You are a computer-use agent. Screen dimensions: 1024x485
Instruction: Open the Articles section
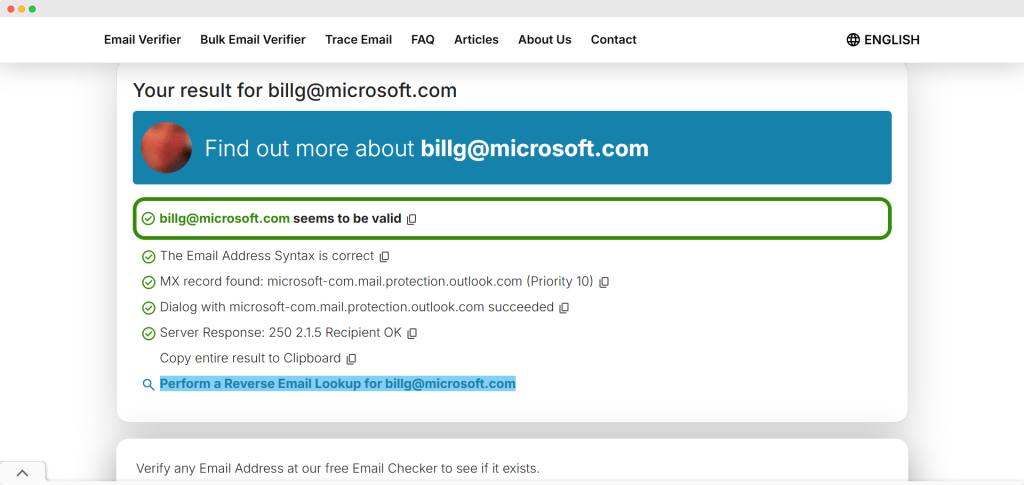point(476,40)
